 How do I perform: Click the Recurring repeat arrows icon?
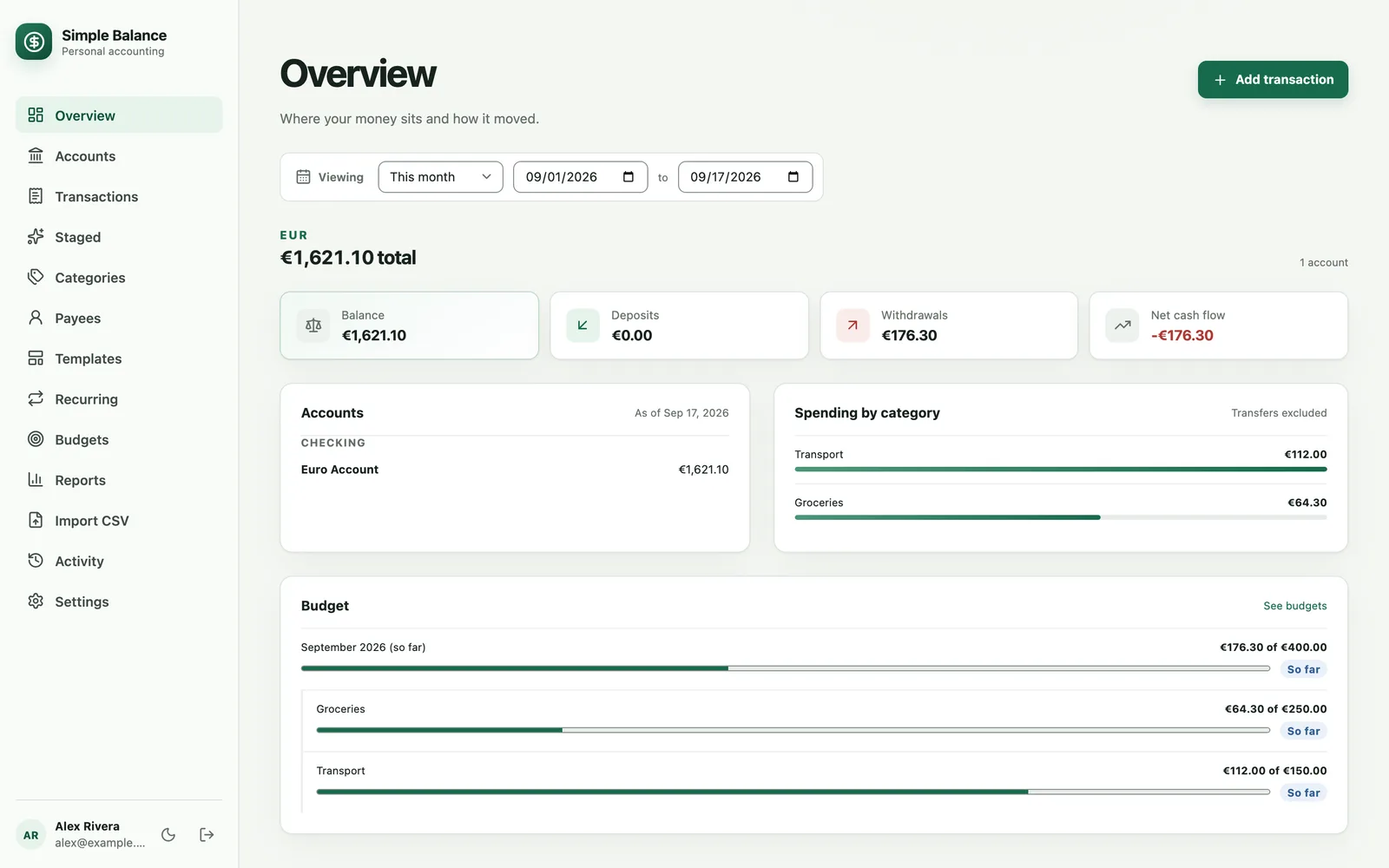coord(36,398)
